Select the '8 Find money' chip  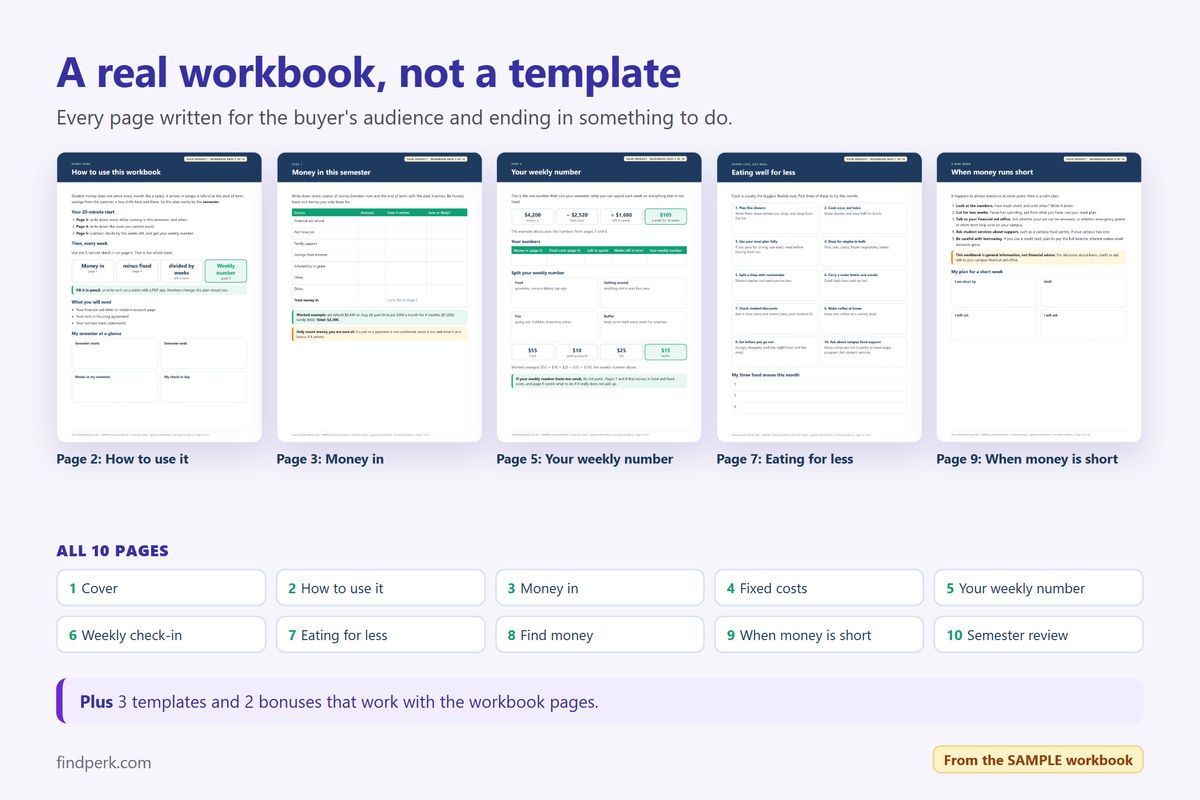600,635
